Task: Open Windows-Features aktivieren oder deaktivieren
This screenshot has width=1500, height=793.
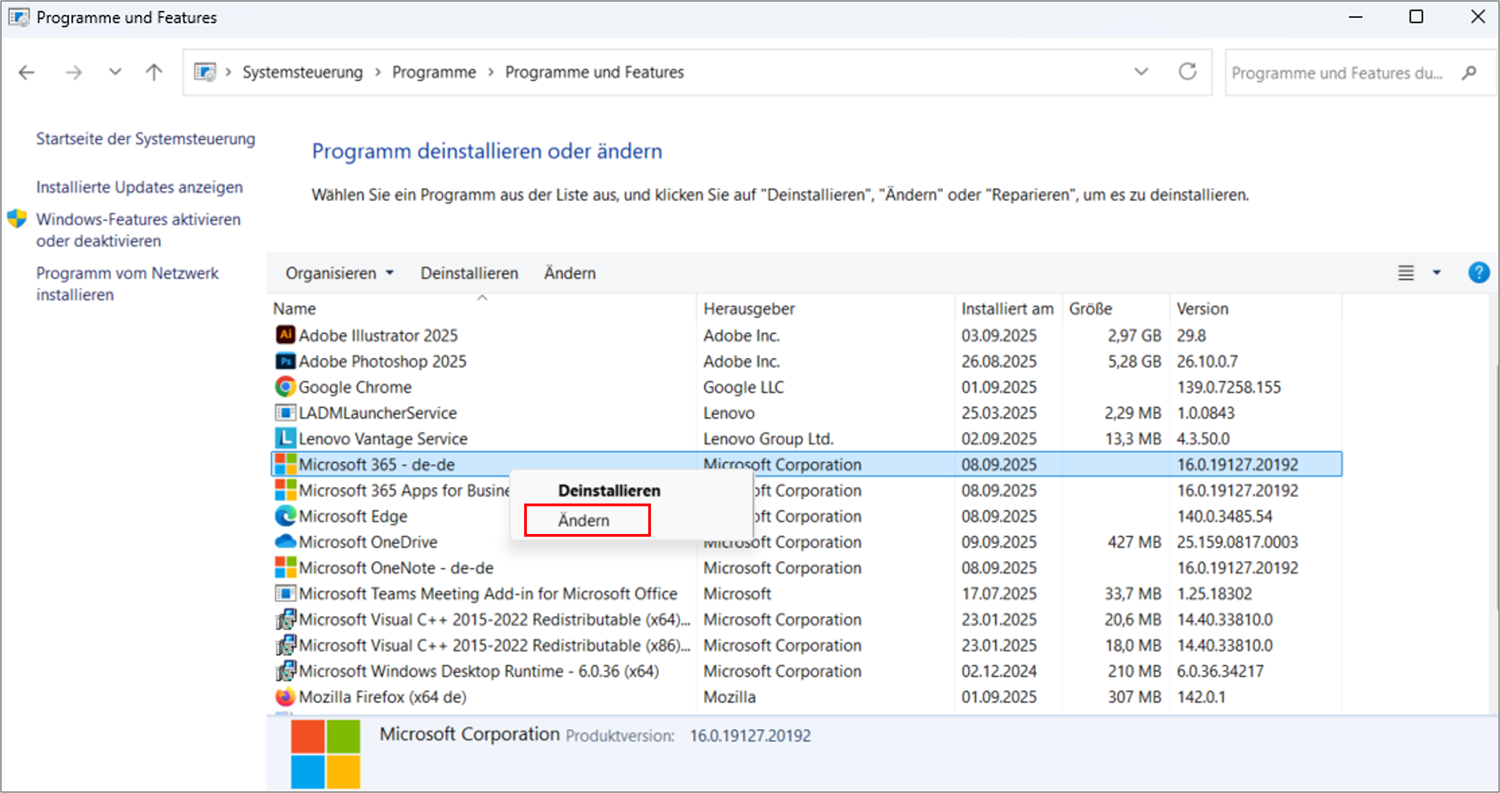Action: tap(138, 230)
